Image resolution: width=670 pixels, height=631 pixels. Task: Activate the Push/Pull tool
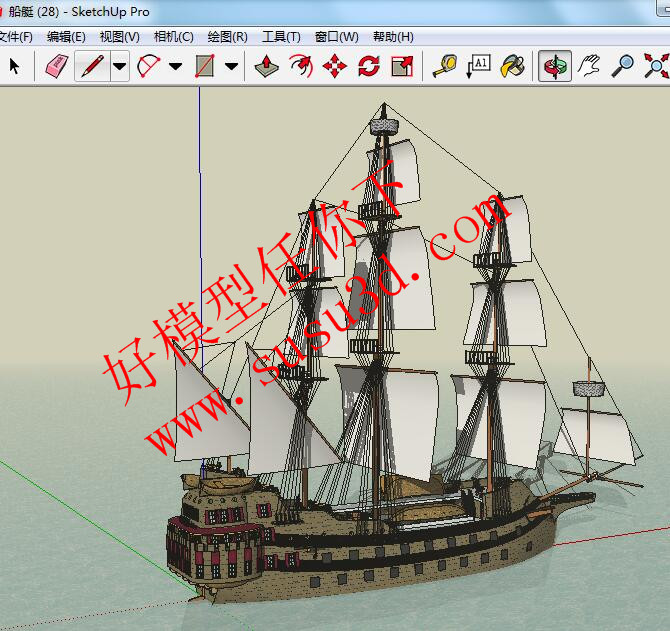(266, 66)
